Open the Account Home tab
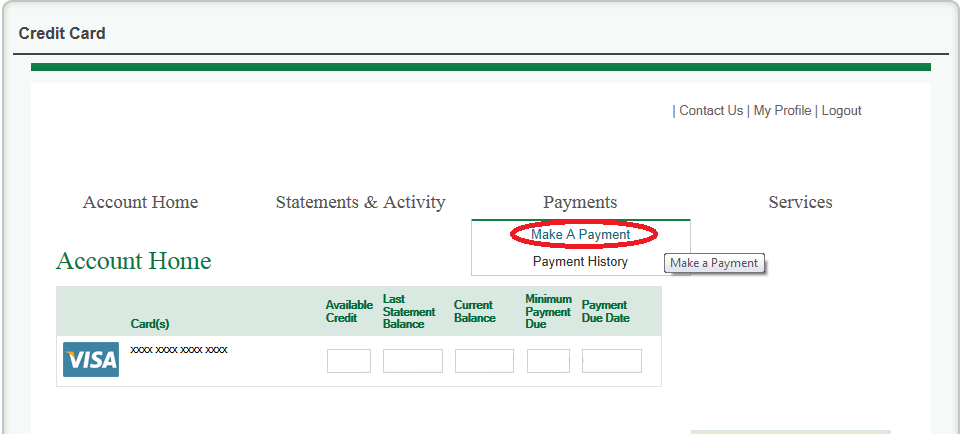This screenshot has height=441, width=973. click(x=140, y=202)
